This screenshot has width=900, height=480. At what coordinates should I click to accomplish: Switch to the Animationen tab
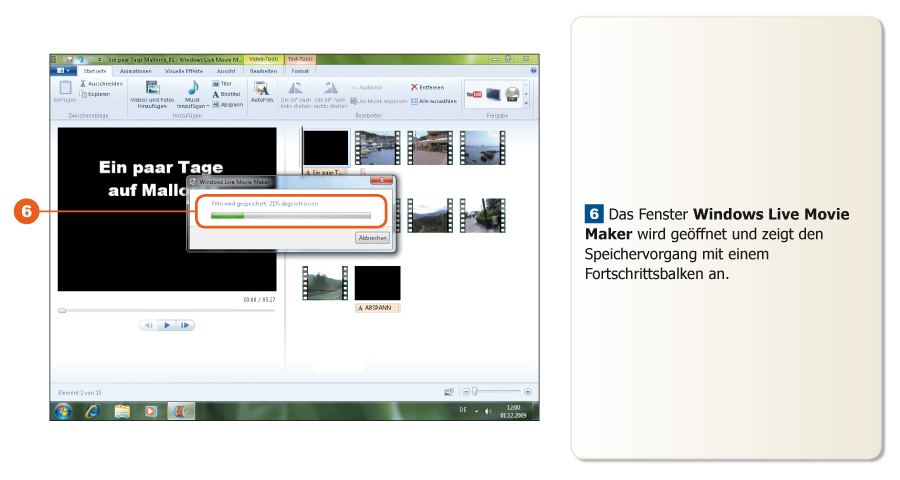[136, 71]
